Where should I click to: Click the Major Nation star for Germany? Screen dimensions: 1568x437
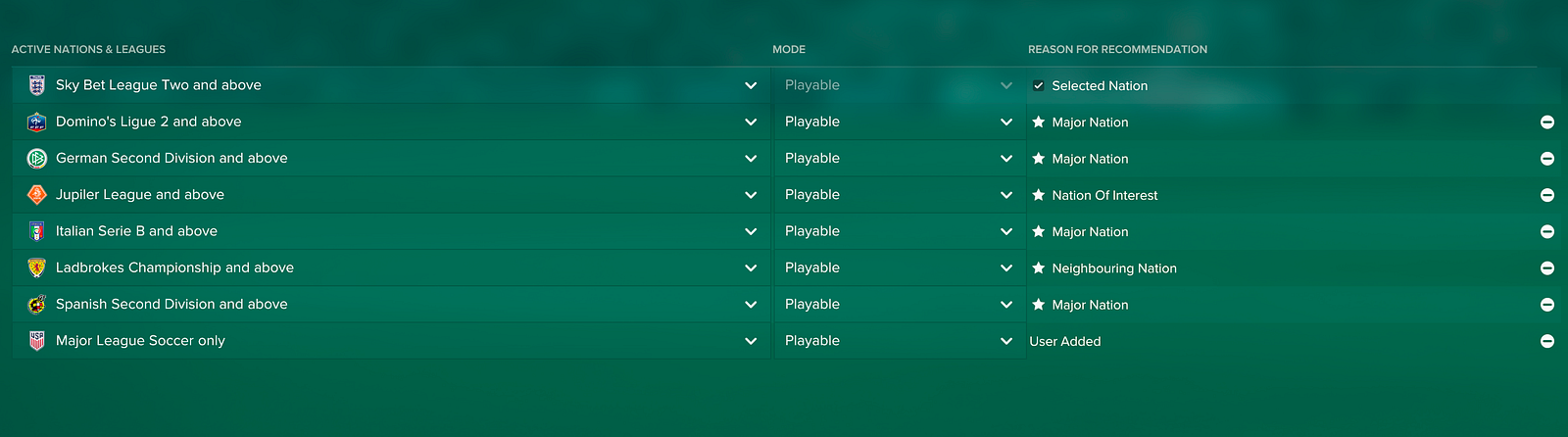click(x=1039, y=159)
